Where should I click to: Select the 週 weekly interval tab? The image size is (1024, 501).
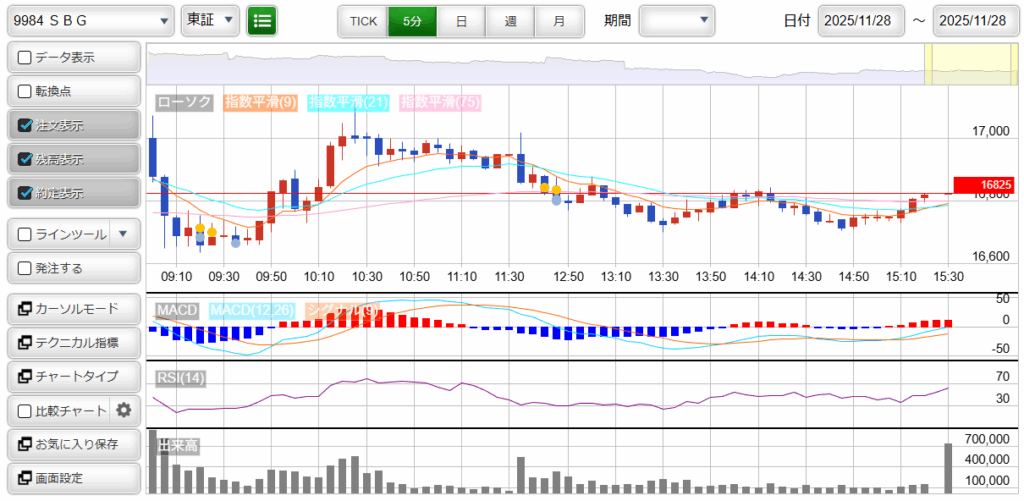pyautogui.click(x=510, y=20)
